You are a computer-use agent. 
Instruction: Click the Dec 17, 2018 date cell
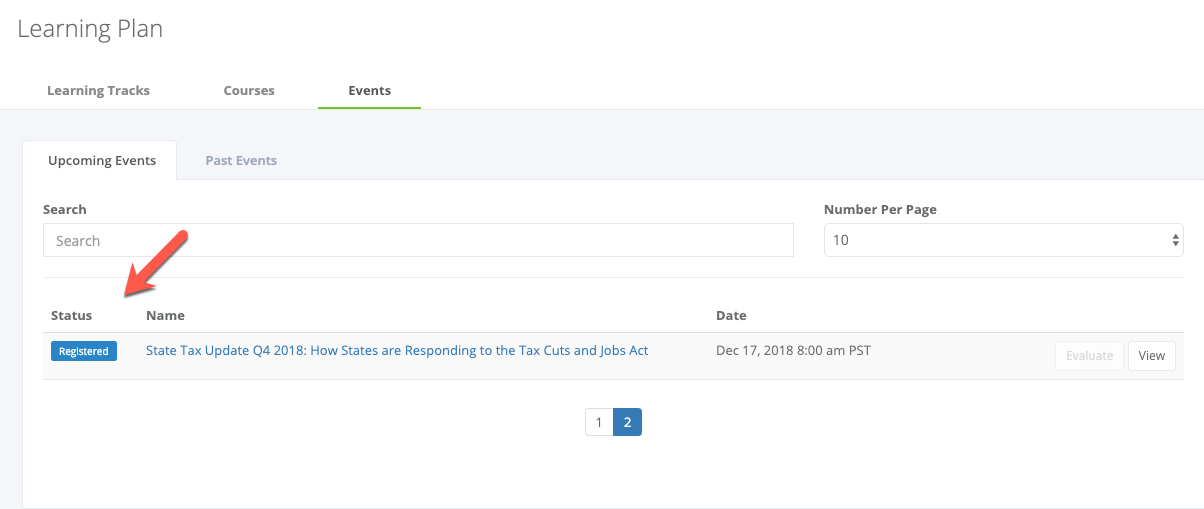tap(794, 351)
